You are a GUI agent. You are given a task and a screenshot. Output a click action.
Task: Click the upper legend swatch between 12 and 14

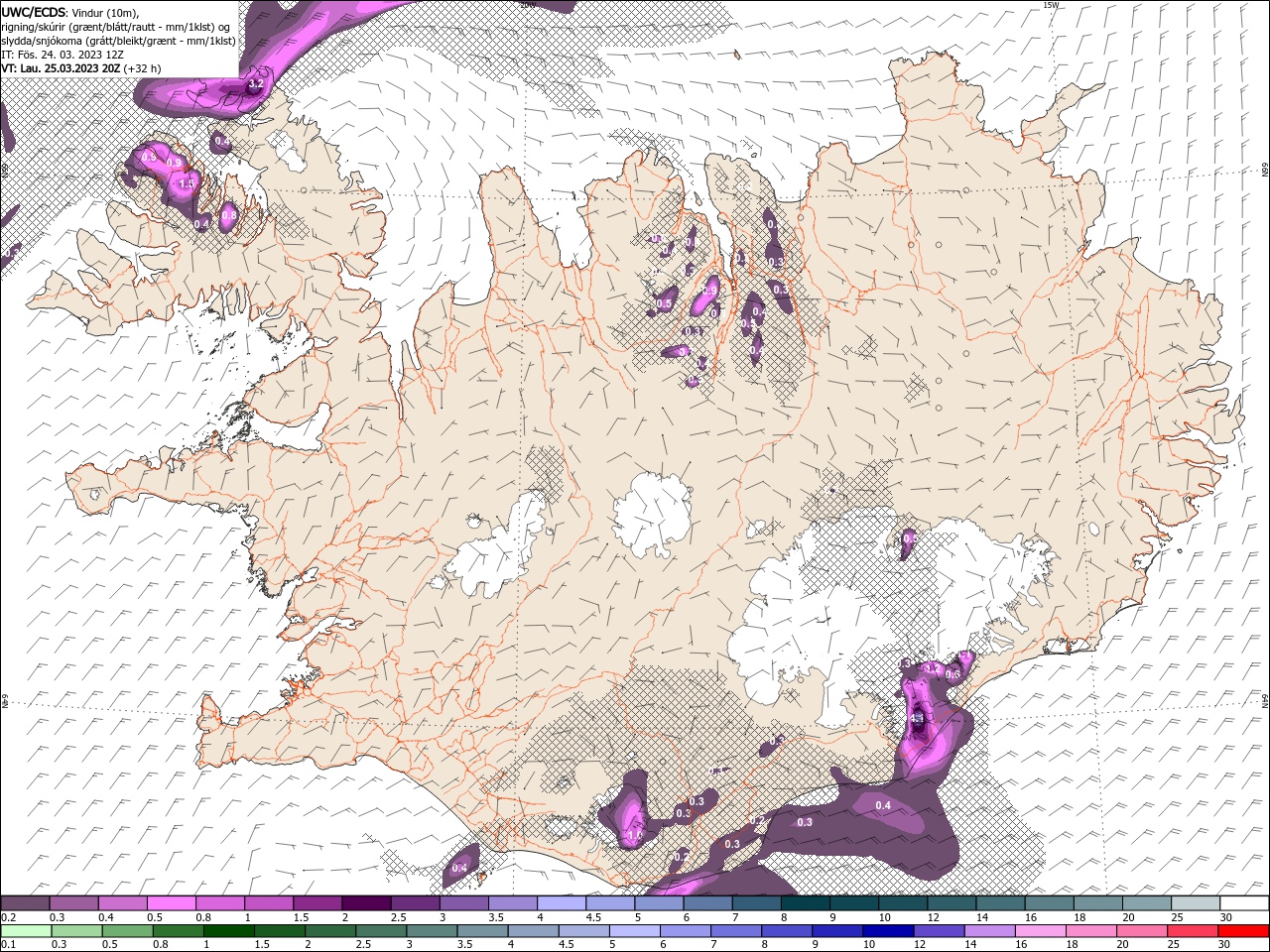click(x=952, y=903)
